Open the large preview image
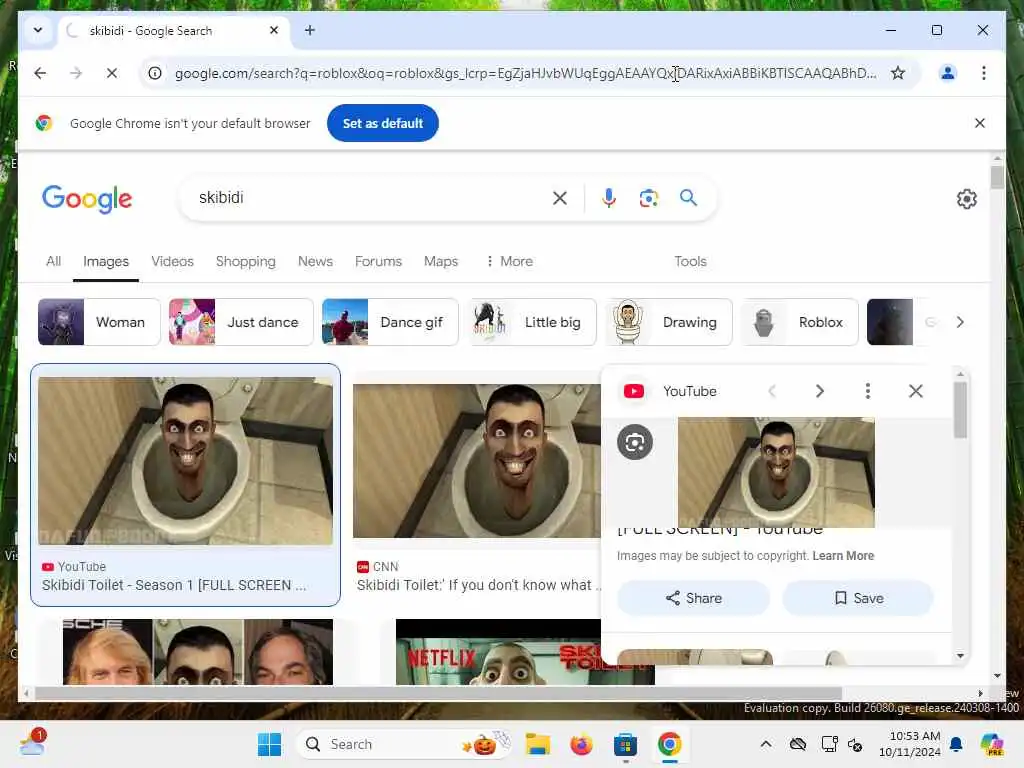The height and width of the screenshot is (768, 1024). click(x=776, y=472)
